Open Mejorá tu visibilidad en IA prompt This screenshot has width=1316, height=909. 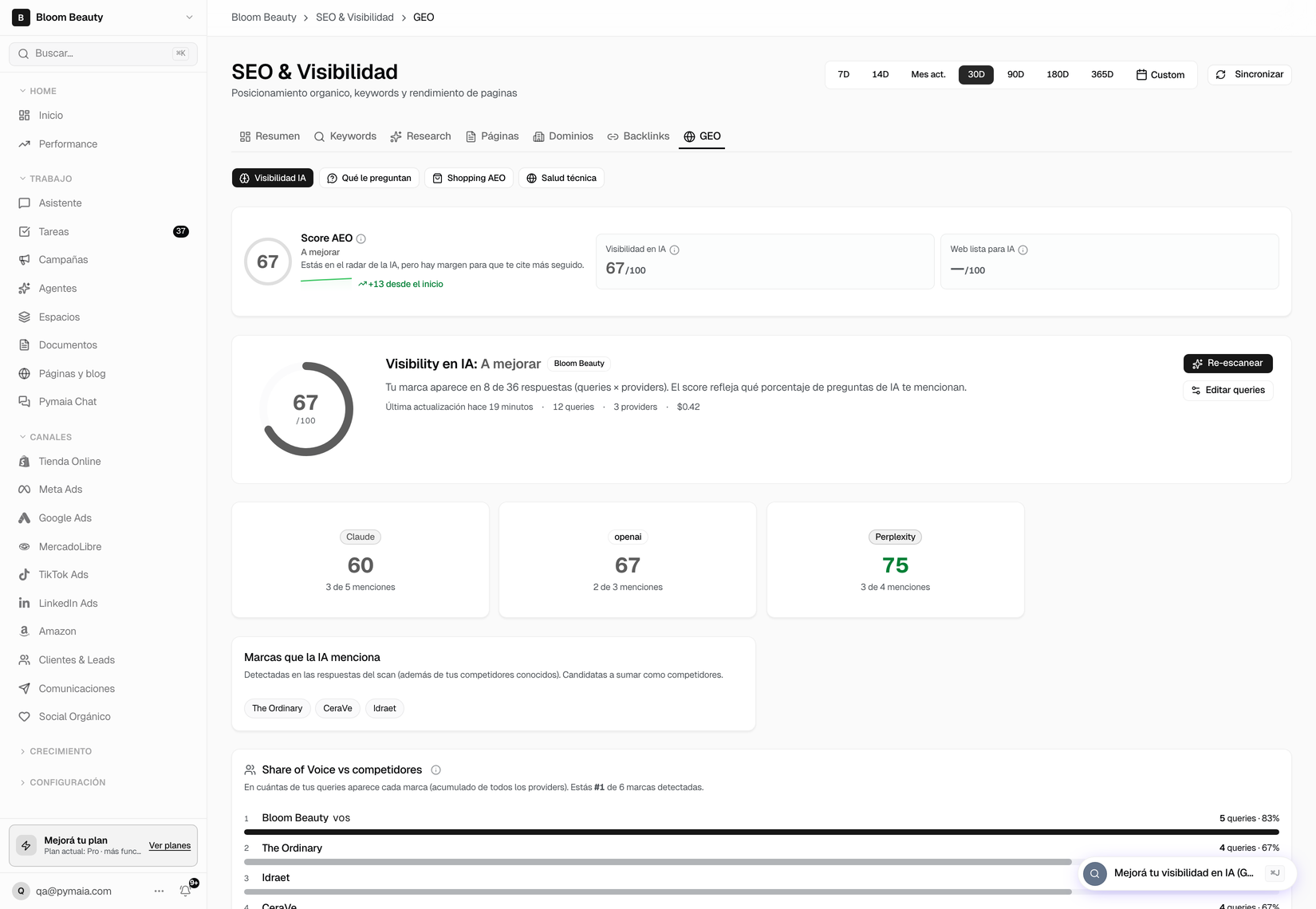1187,874
